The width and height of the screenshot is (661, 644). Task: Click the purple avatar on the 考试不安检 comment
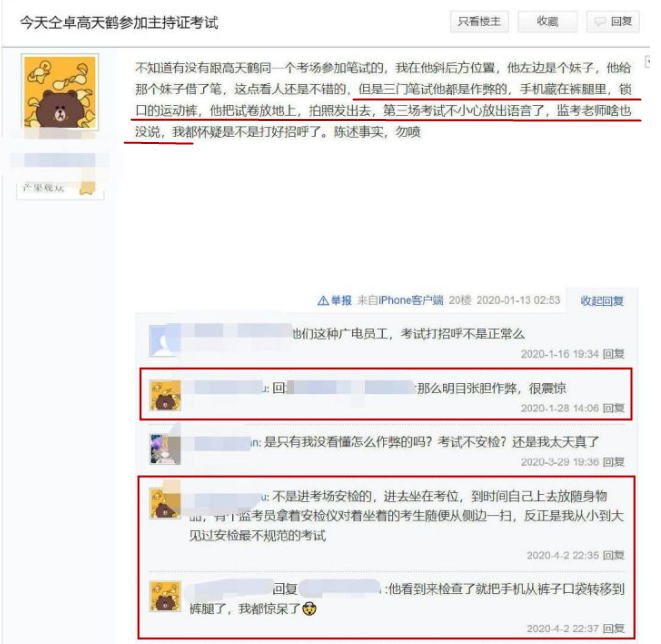pyautogui.click(x=165, y=449)
